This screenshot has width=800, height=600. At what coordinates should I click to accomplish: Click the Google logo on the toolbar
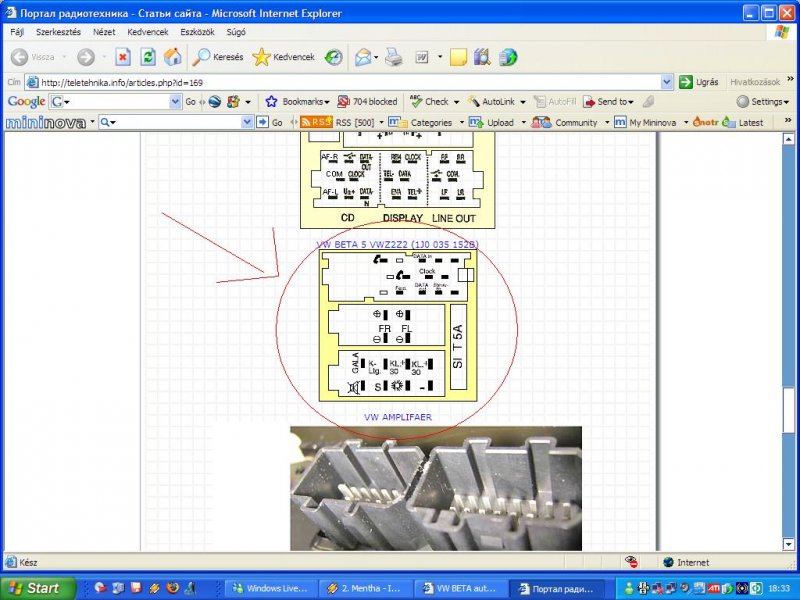click(27, 102)
